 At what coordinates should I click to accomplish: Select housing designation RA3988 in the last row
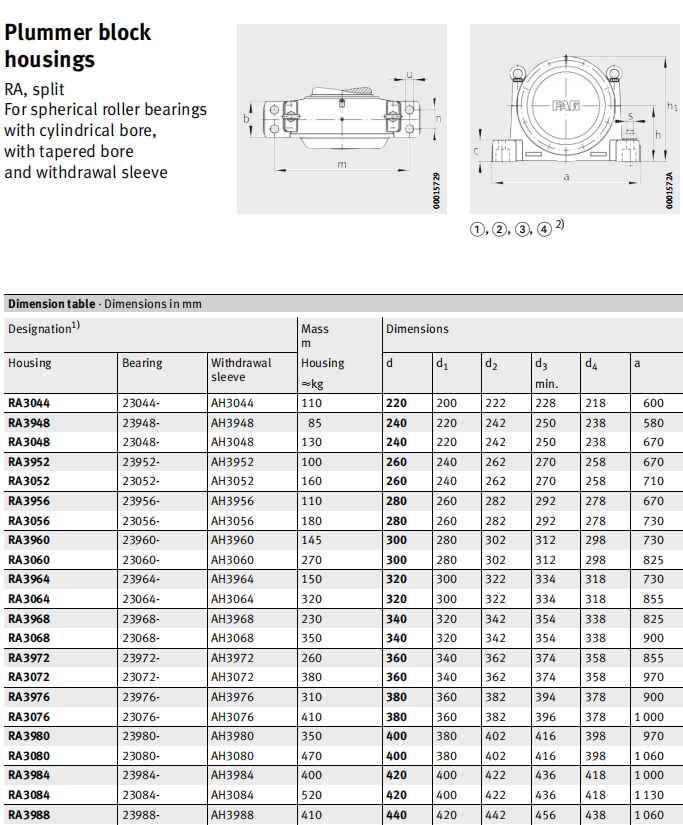tap(29, 815)
